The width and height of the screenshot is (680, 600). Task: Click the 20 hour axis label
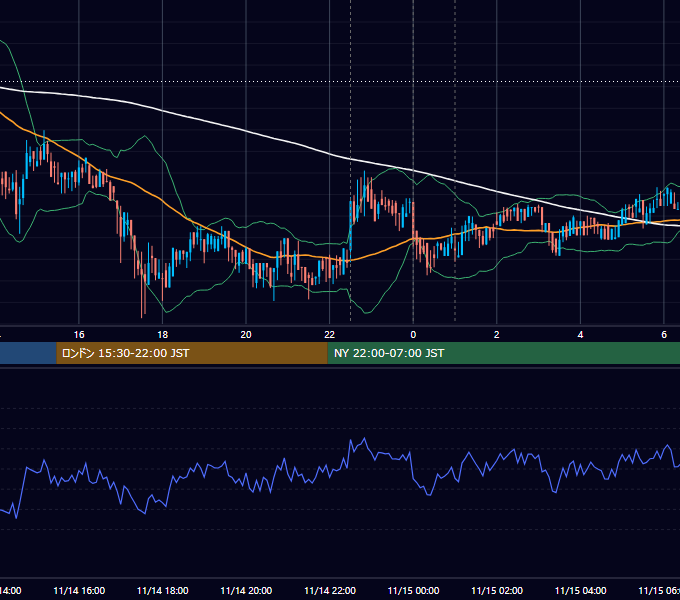246,335
